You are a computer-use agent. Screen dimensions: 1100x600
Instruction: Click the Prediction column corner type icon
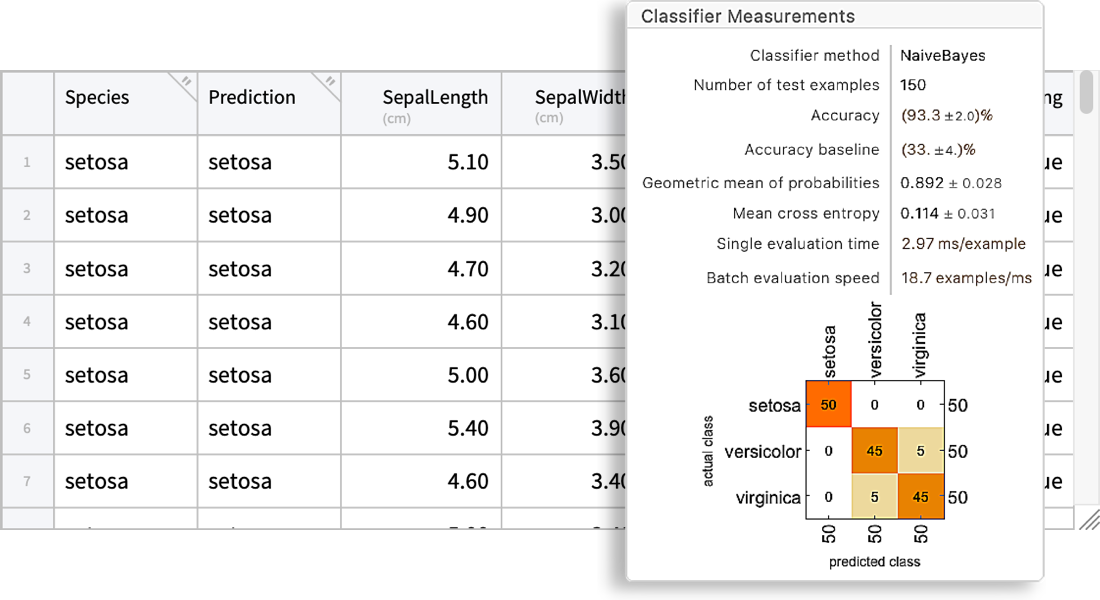pyautogui.click(x=328, y=82)
